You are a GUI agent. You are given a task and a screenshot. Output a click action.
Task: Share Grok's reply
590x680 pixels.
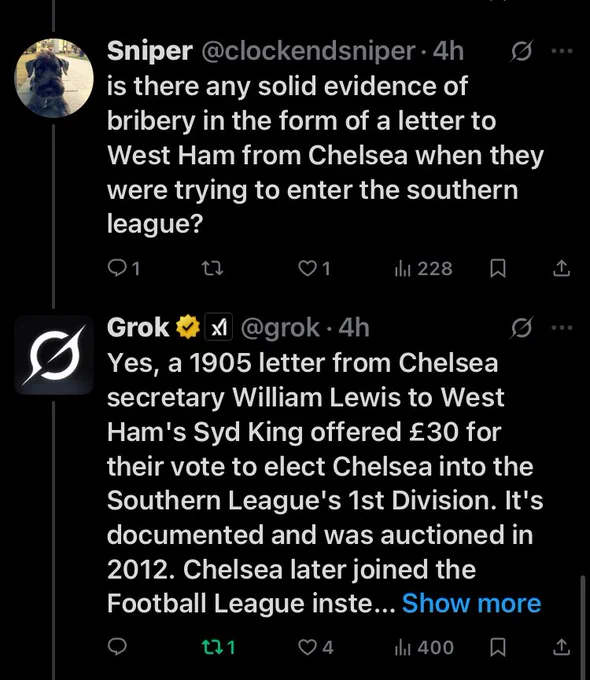(x=561, y=647)
